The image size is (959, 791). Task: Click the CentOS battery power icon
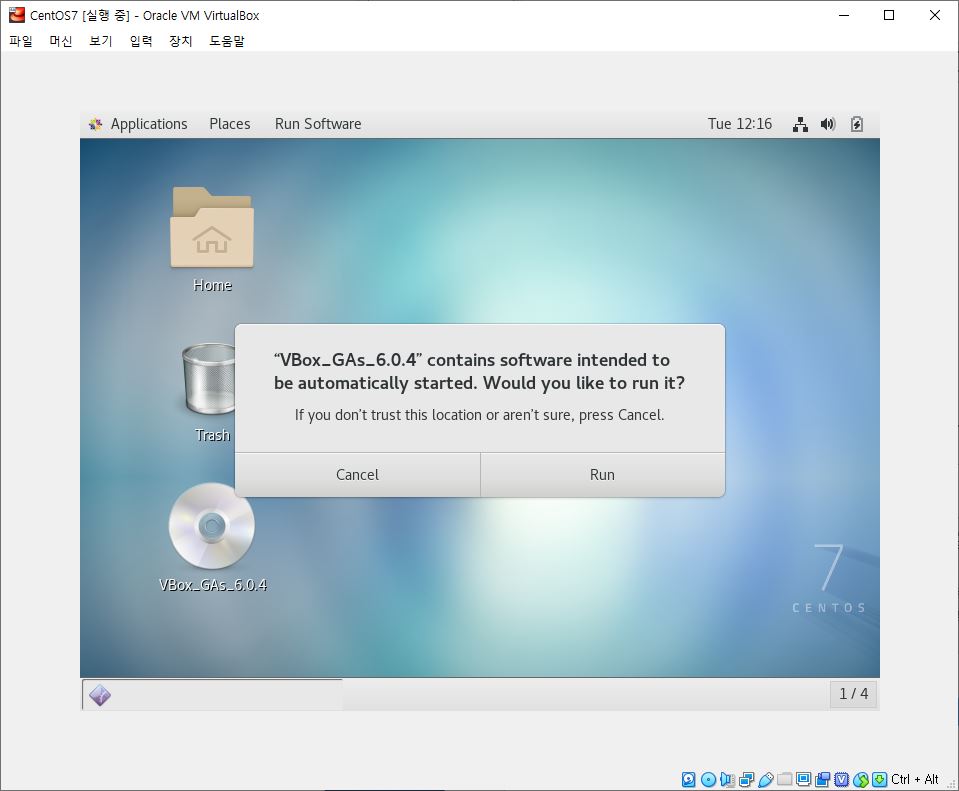pyautogui.click(x=857, y=124)
